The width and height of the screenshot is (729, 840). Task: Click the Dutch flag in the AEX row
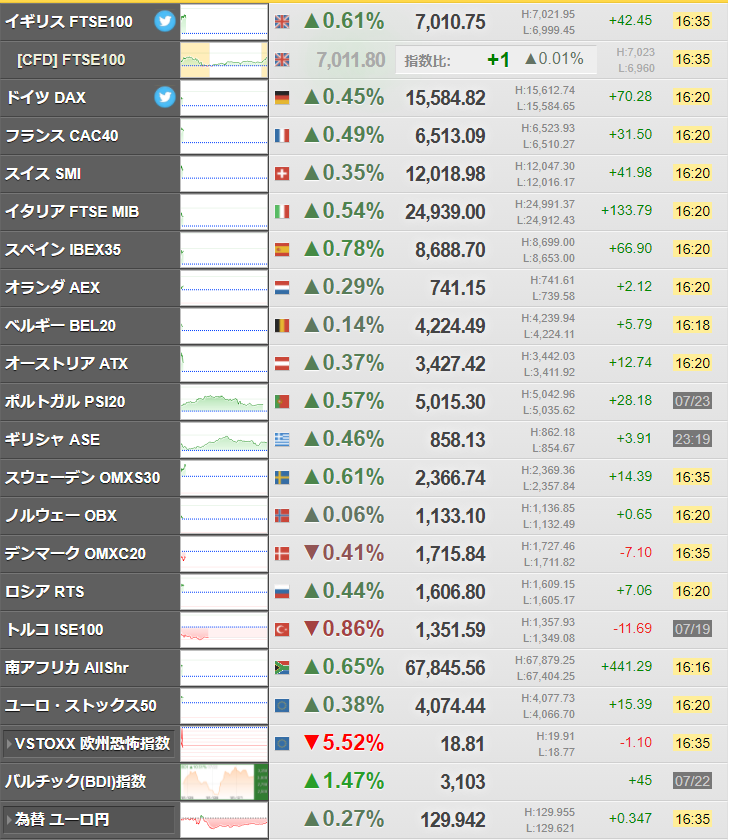[282, 288]
